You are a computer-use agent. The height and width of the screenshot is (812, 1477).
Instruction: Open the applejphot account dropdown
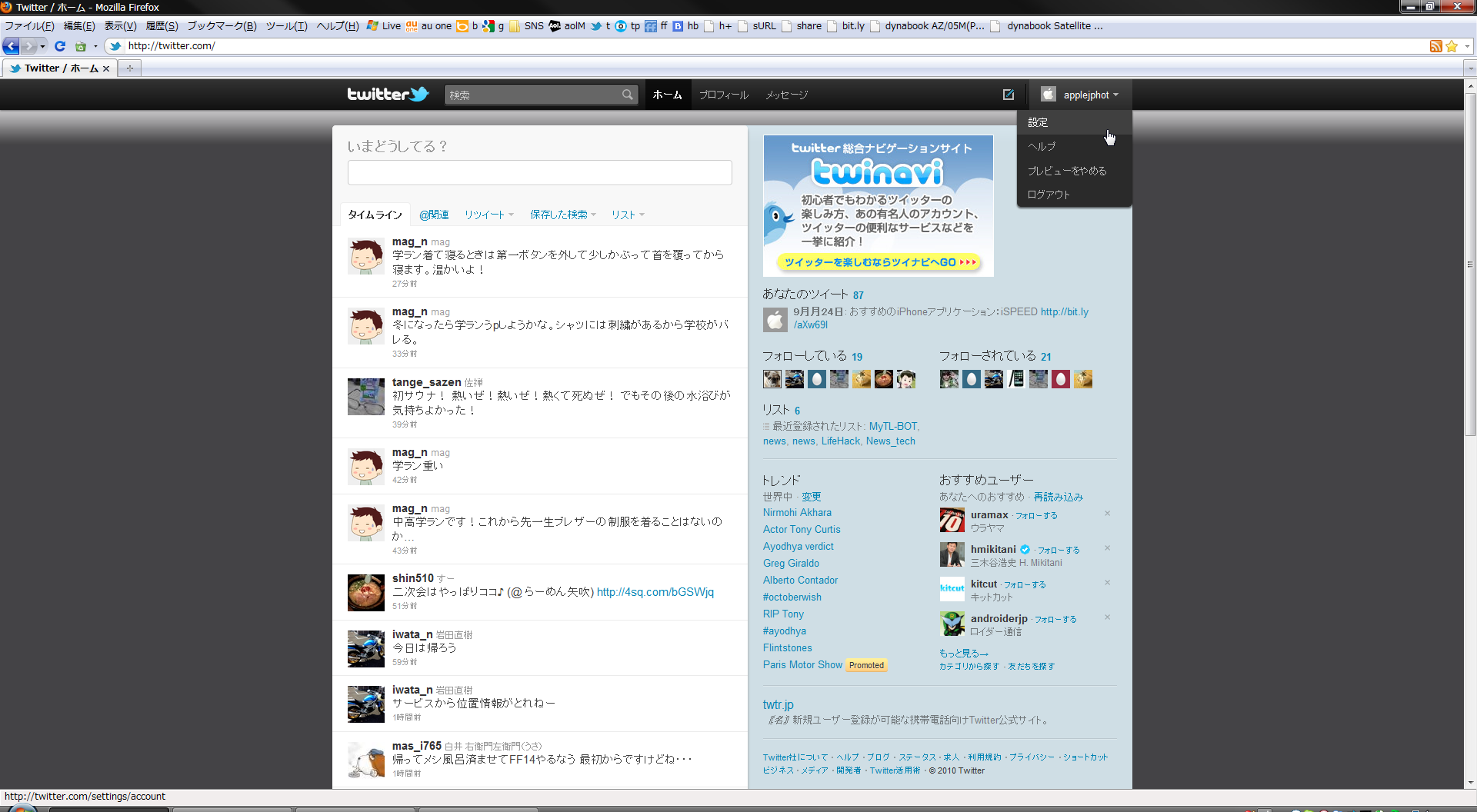click(x=1081, y=95)
